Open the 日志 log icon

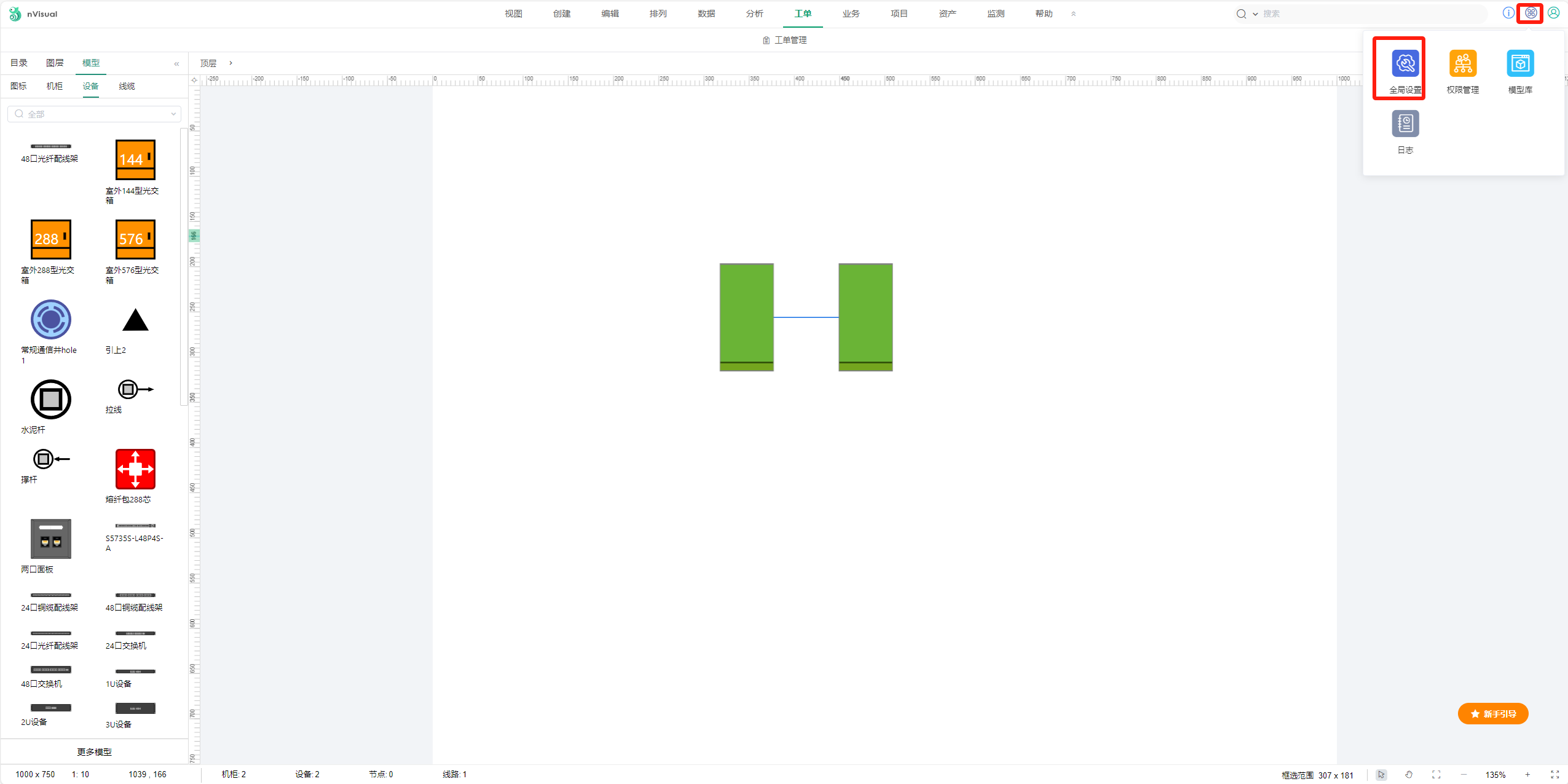(x=1405, y=124)
